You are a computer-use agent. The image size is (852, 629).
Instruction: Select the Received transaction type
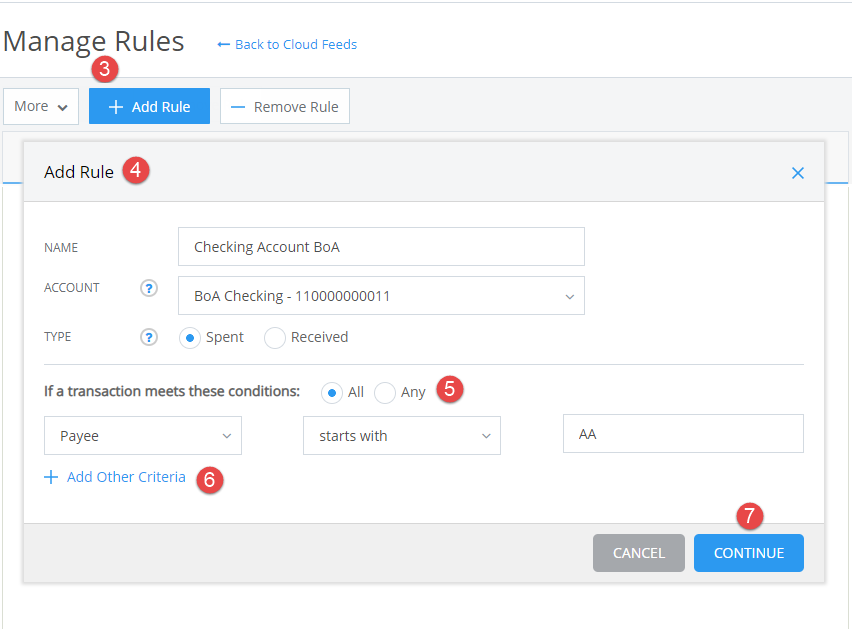pos(275,338)
